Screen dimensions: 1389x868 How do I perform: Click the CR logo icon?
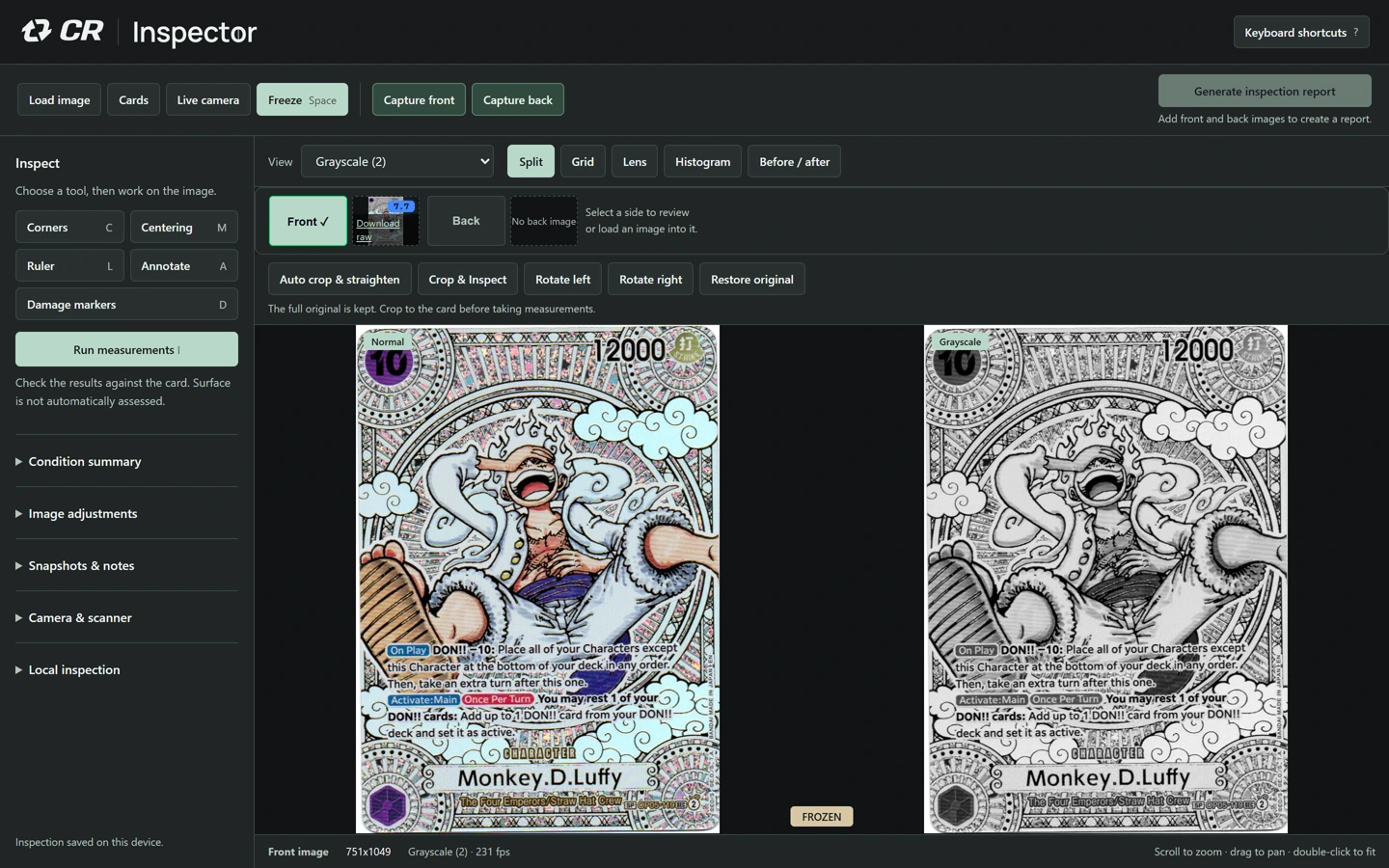pyautogui.click(x=37, y=31)
